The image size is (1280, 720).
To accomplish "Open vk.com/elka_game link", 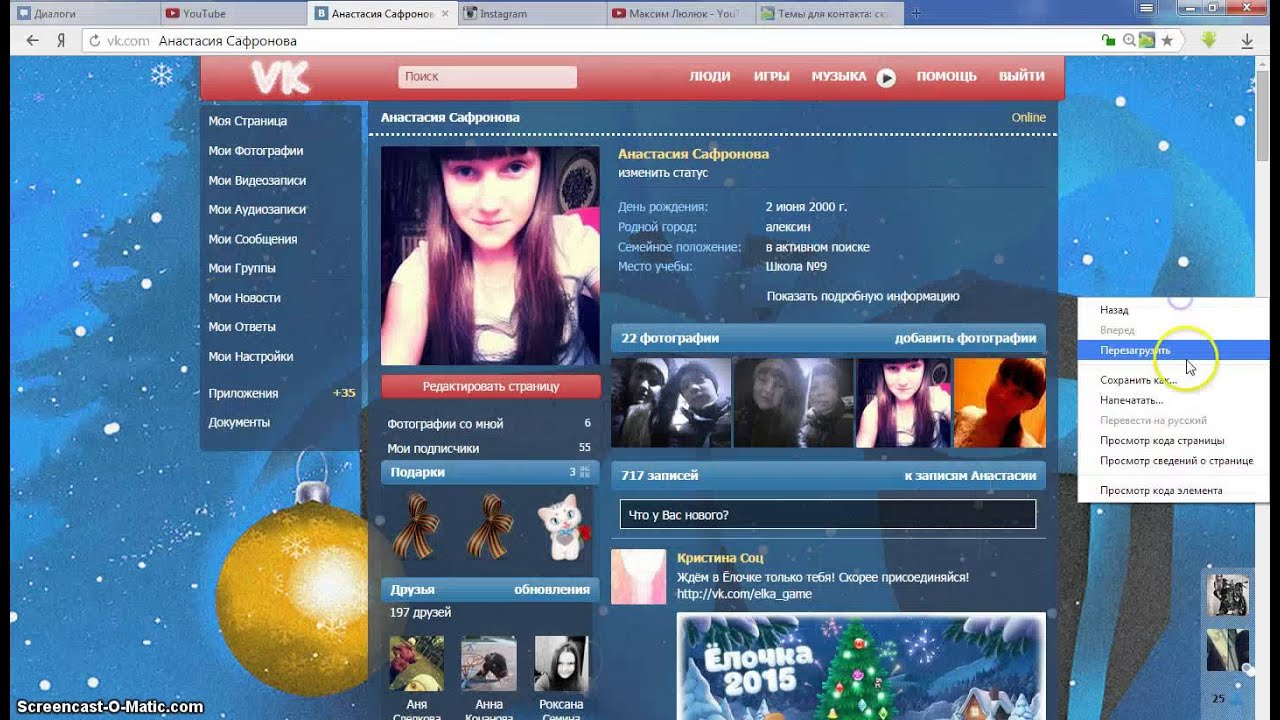I will click(x=744, y=594).
